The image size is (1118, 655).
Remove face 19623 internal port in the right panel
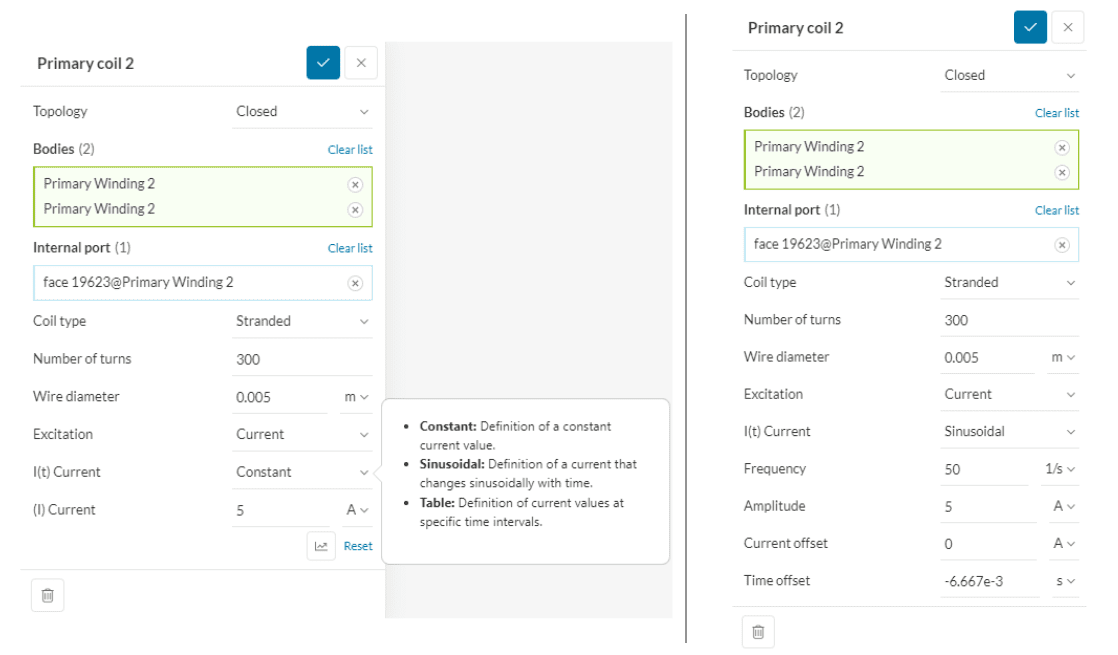[x=1062, y=245]
